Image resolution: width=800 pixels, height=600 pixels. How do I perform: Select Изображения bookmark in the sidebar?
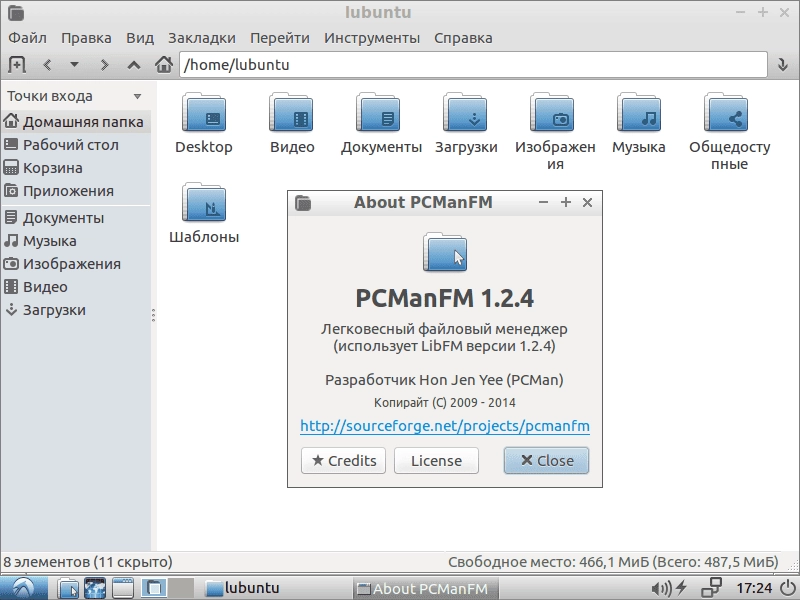[76, 264]
